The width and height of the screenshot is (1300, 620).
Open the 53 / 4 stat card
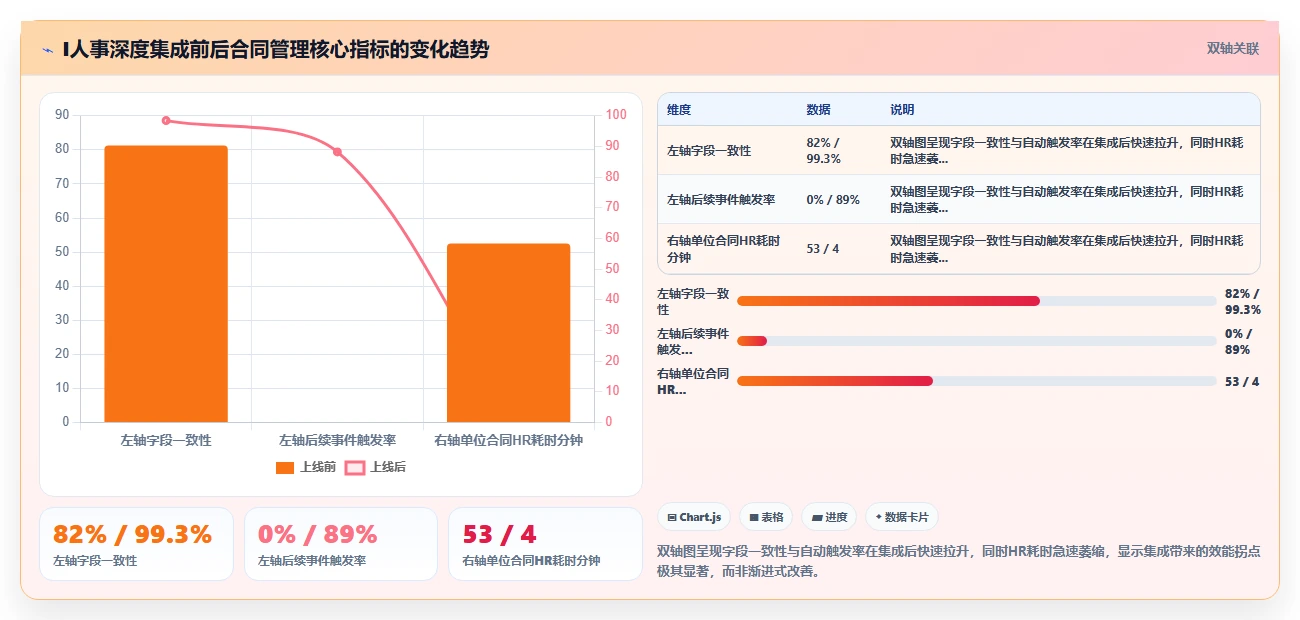[545, 544]
